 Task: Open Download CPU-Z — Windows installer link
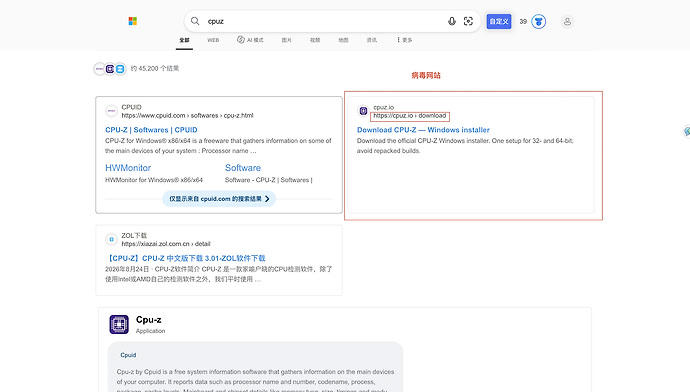point(423,130)
